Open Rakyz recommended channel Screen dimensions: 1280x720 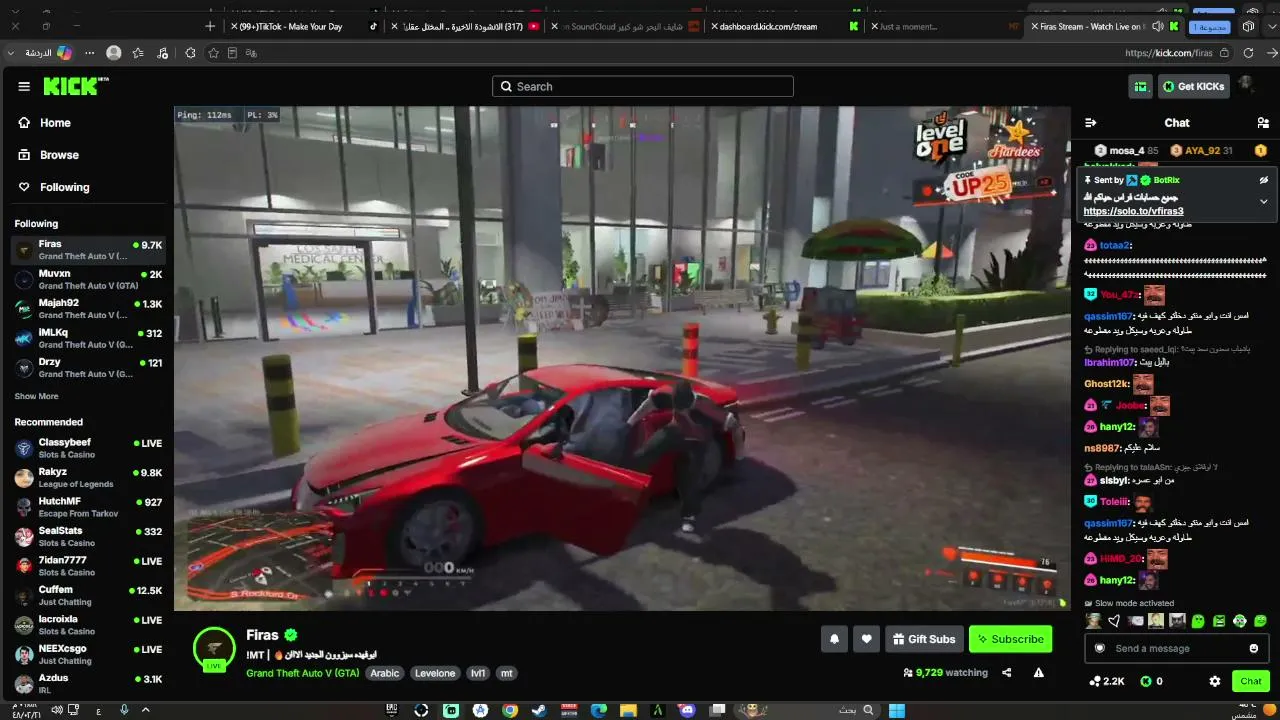tap(88, 478)
